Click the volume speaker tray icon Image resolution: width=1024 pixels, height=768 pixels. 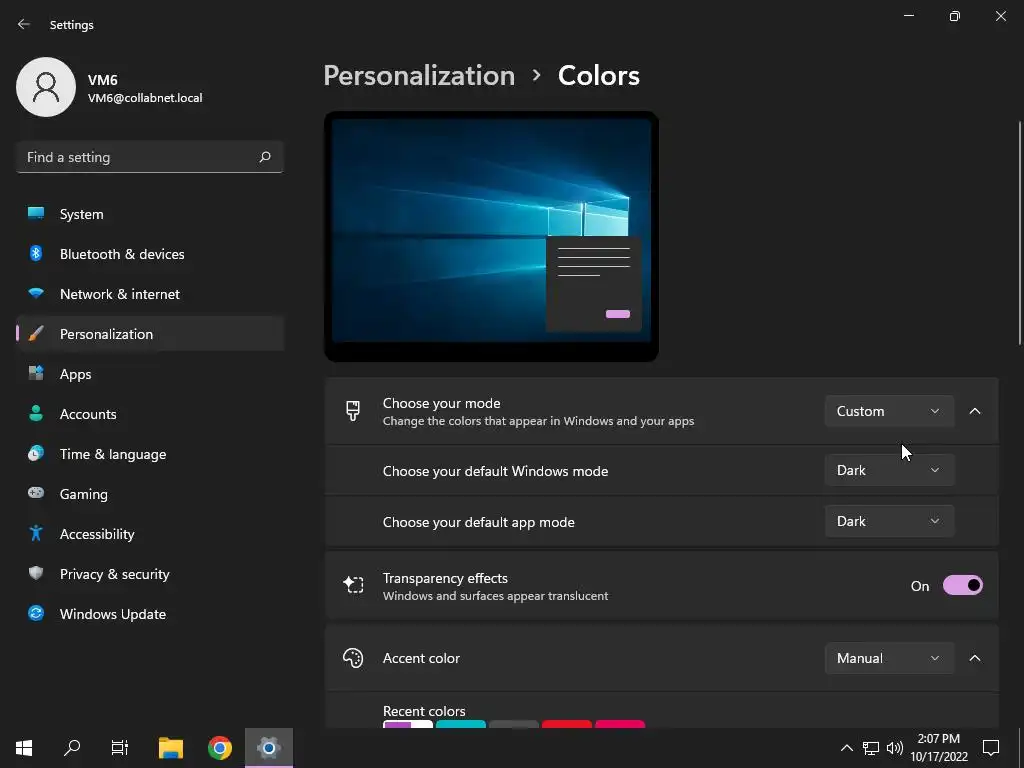click(895, 748)
